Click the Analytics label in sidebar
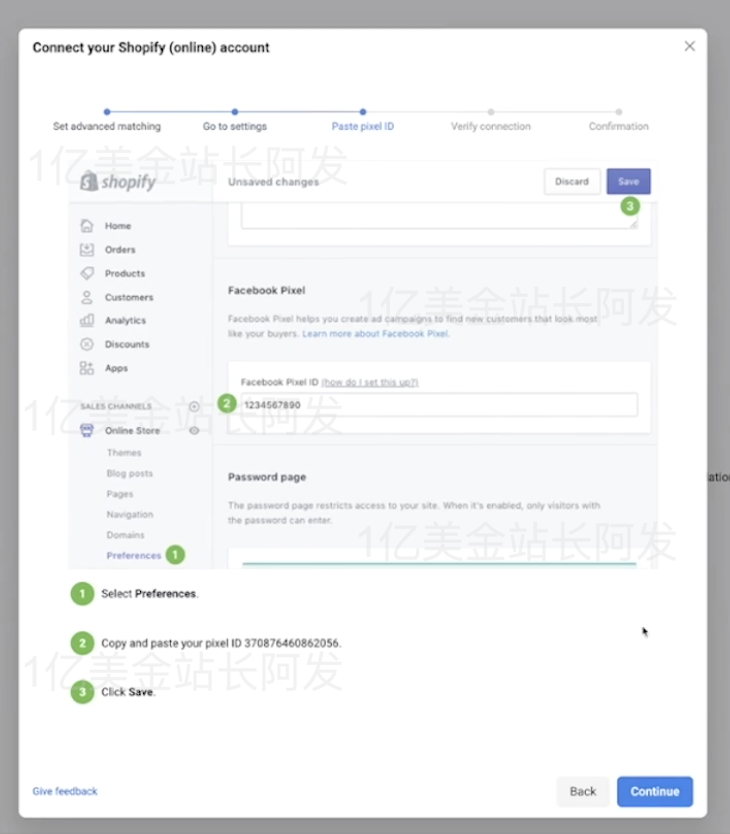The image size is (730, 834). point(125,320)
